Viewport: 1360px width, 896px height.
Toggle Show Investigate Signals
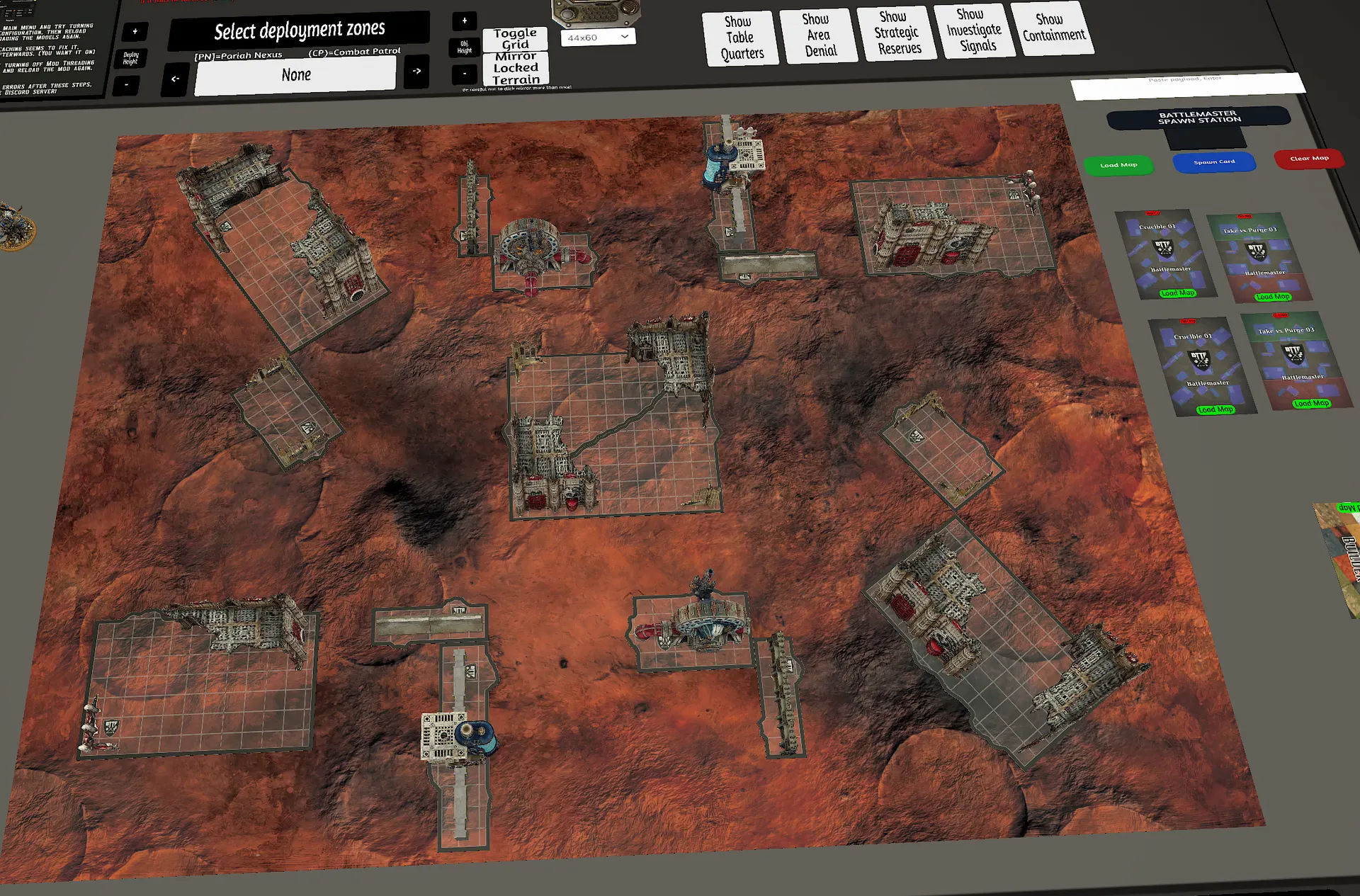[x=975, y=30]
